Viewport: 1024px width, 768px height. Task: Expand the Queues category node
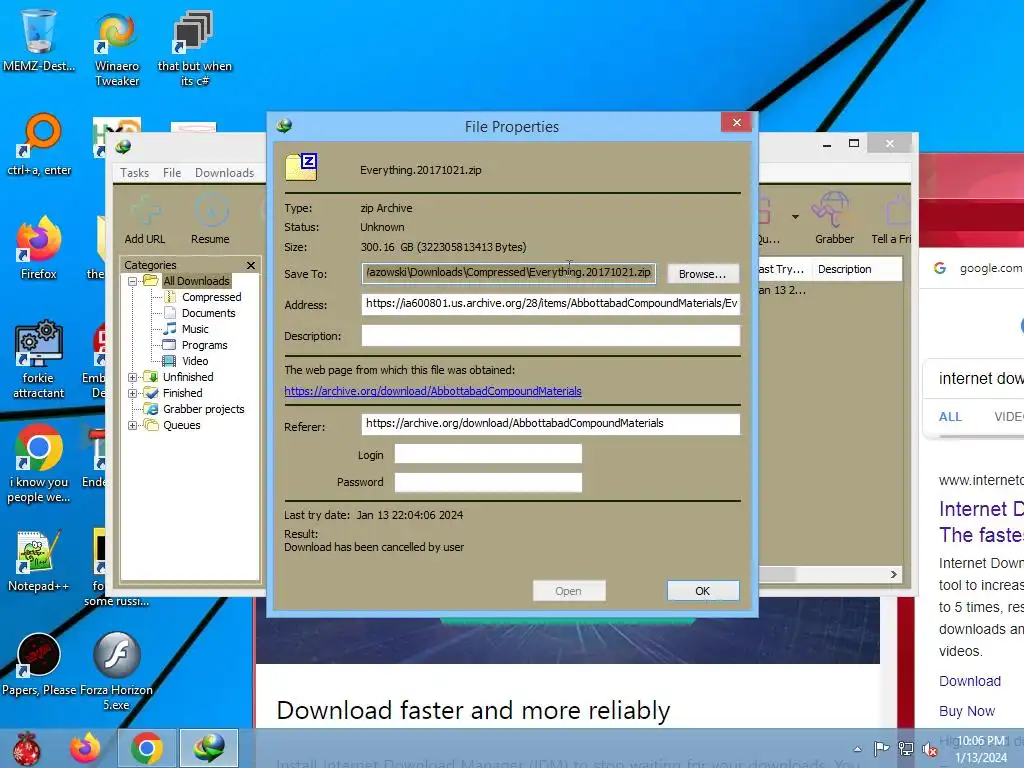133,425
